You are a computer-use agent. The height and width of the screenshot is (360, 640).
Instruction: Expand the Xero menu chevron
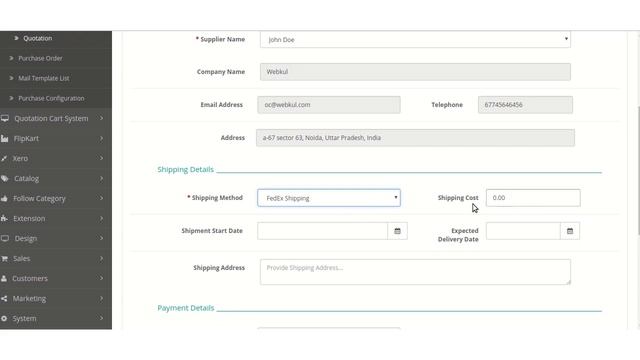click(x=101, y=158)
